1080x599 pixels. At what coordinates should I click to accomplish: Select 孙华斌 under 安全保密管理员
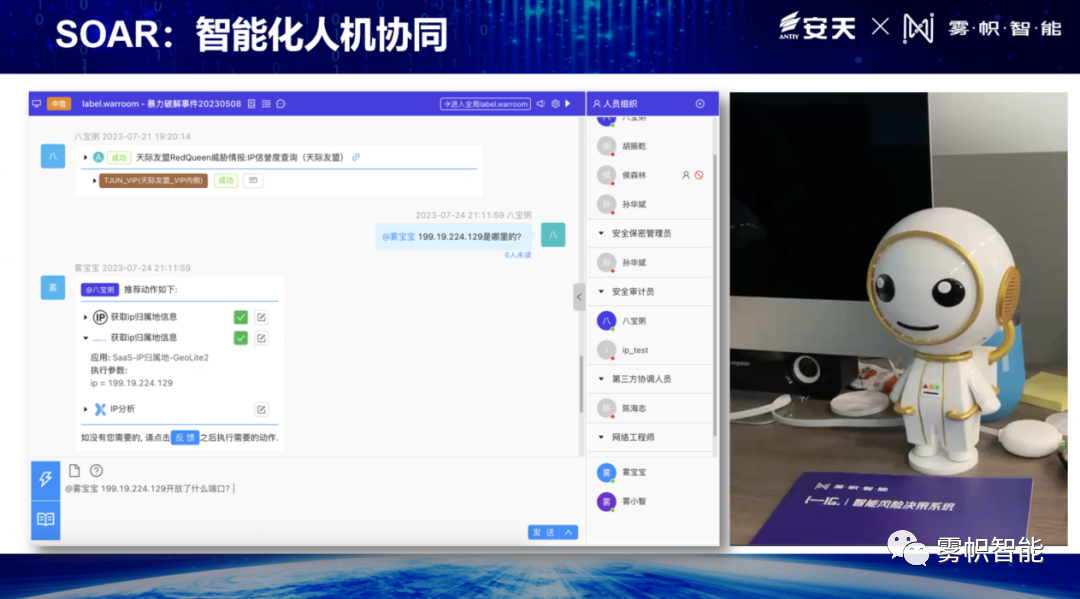click(x=651, y=262)
